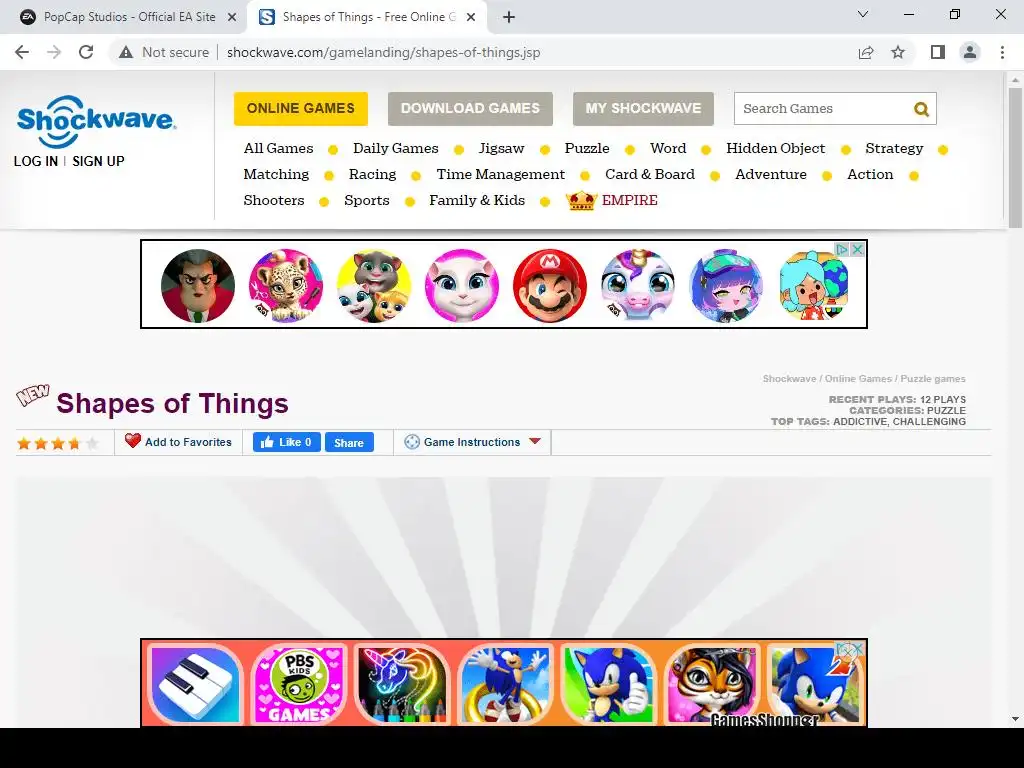
Task: Click the Shockwave logo
Action: coord(96,121)
